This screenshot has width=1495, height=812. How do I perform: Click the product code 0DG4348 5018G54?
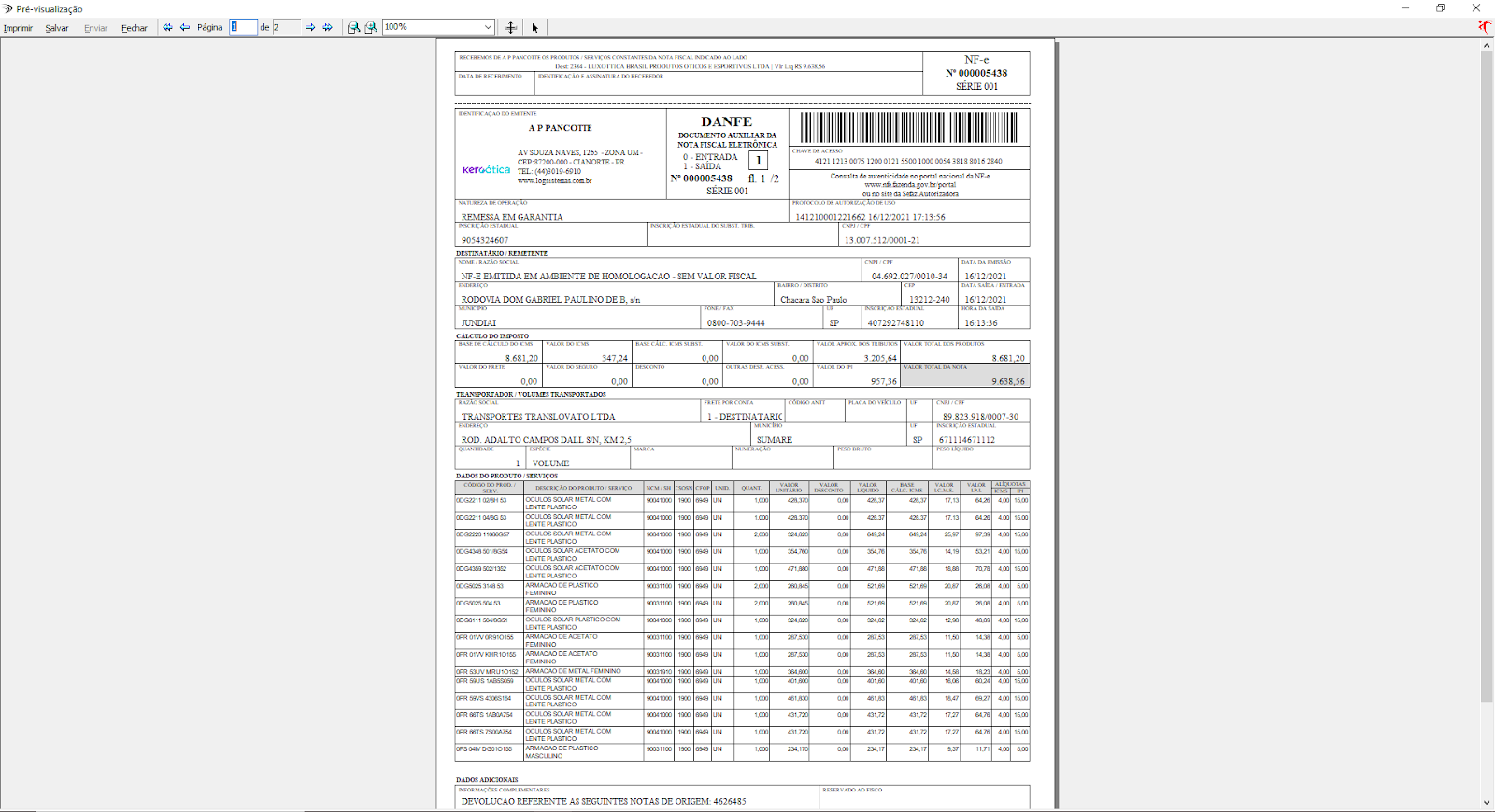pos(482,551)
